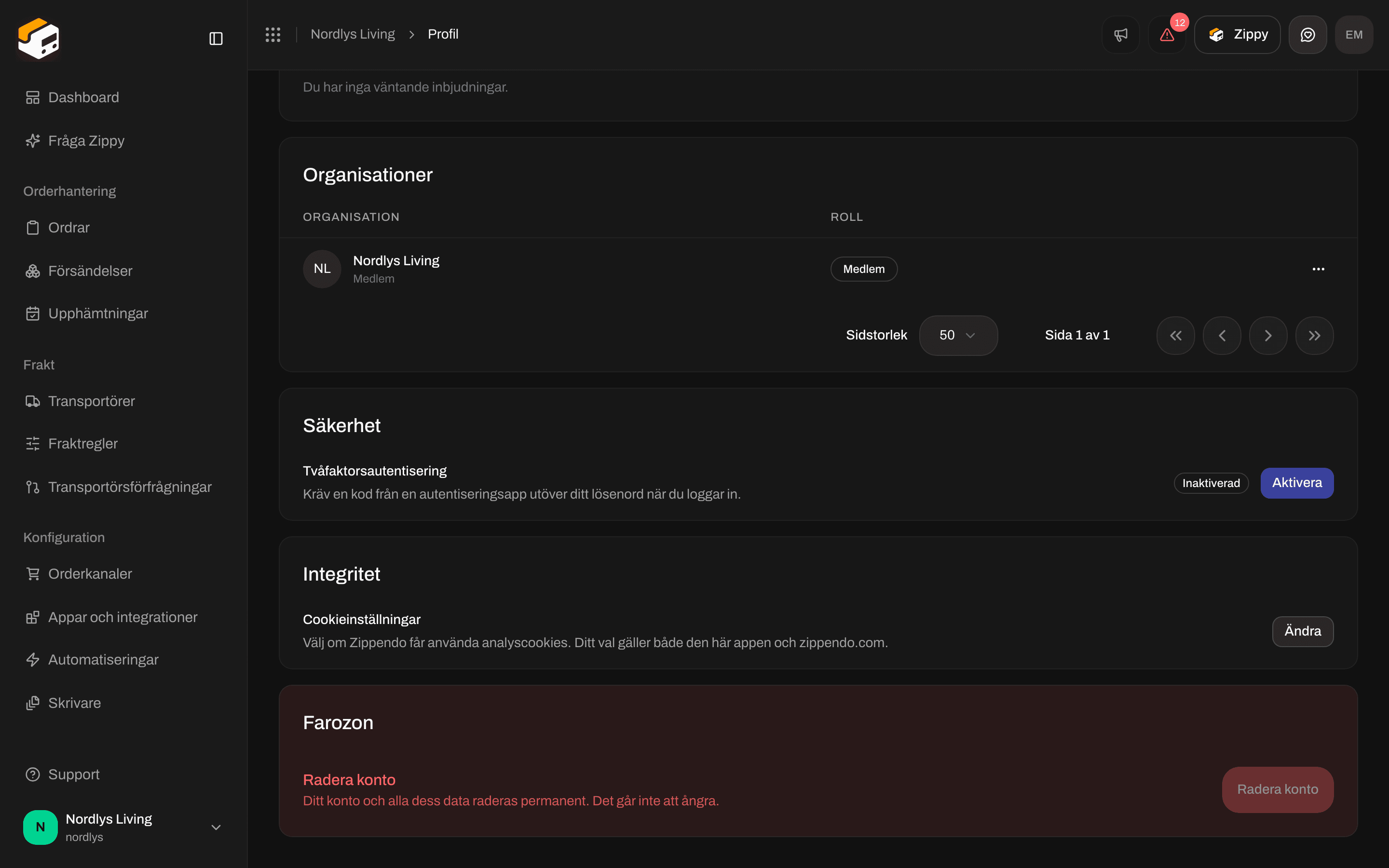Image resolution: width=1389 pixels, height=868 pixels.
Task: Open Nordlys Living row options menu
Action: coord(1319,269)
